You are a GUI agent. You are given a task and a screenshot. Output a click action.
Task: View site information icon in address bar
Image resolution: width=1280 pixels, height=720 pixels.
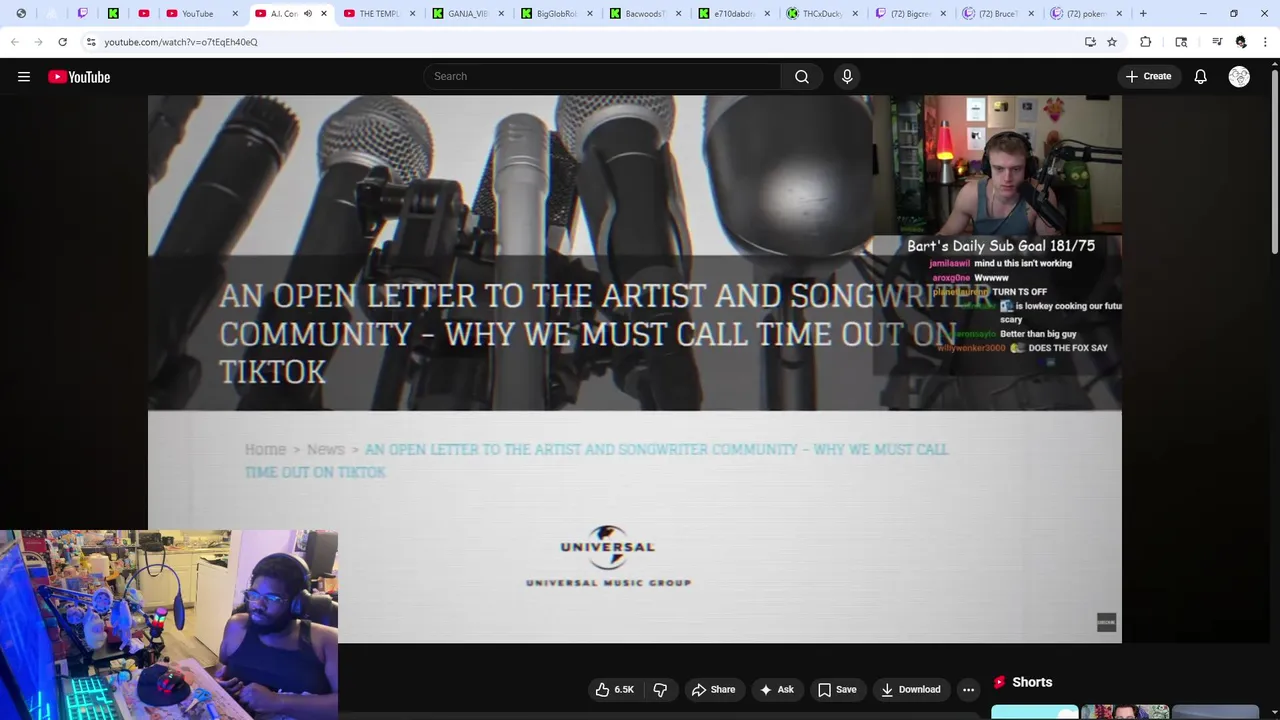point(91,42)
